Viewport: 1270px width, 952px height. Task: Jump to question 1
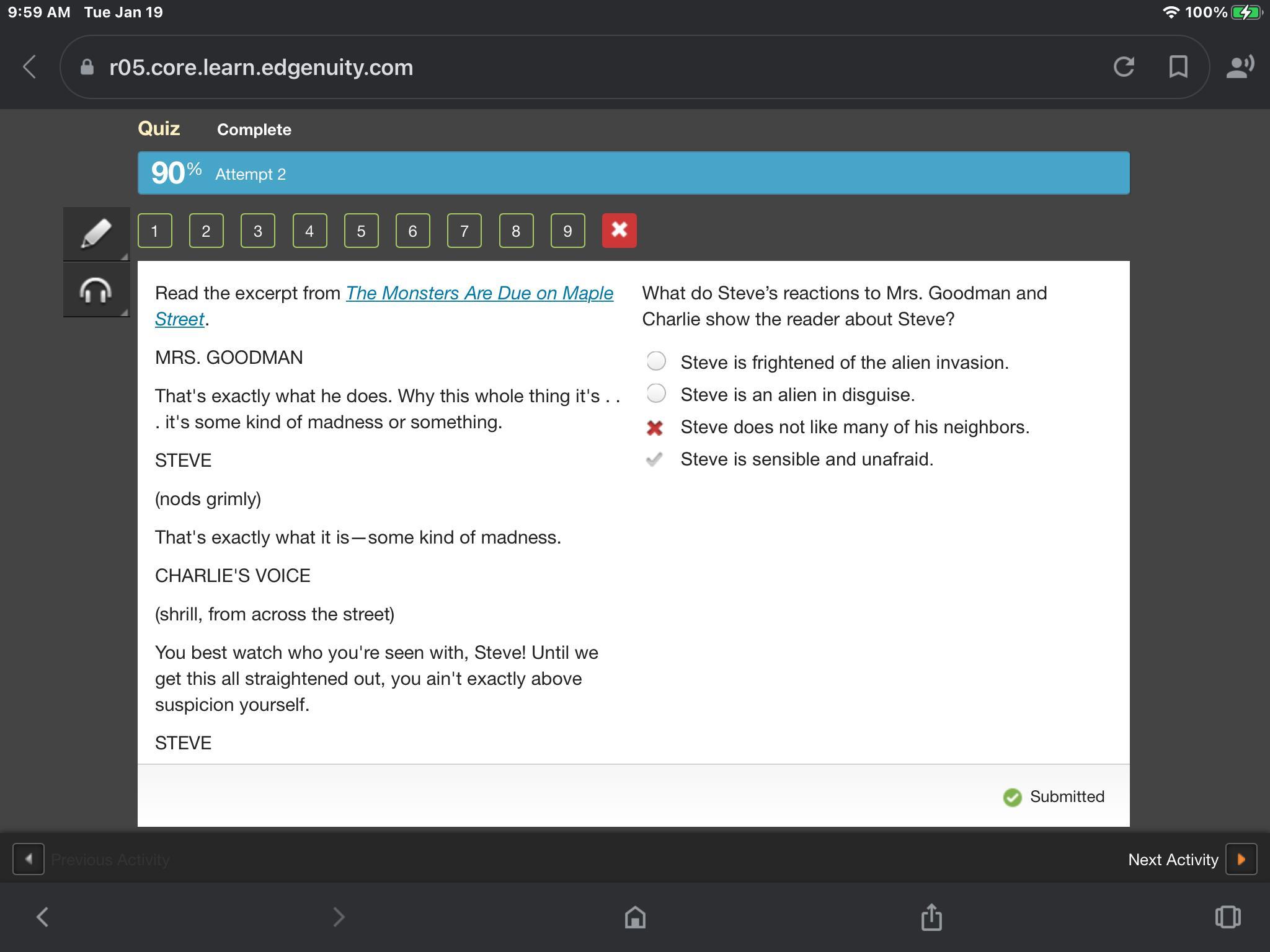(x=154, y=231)
